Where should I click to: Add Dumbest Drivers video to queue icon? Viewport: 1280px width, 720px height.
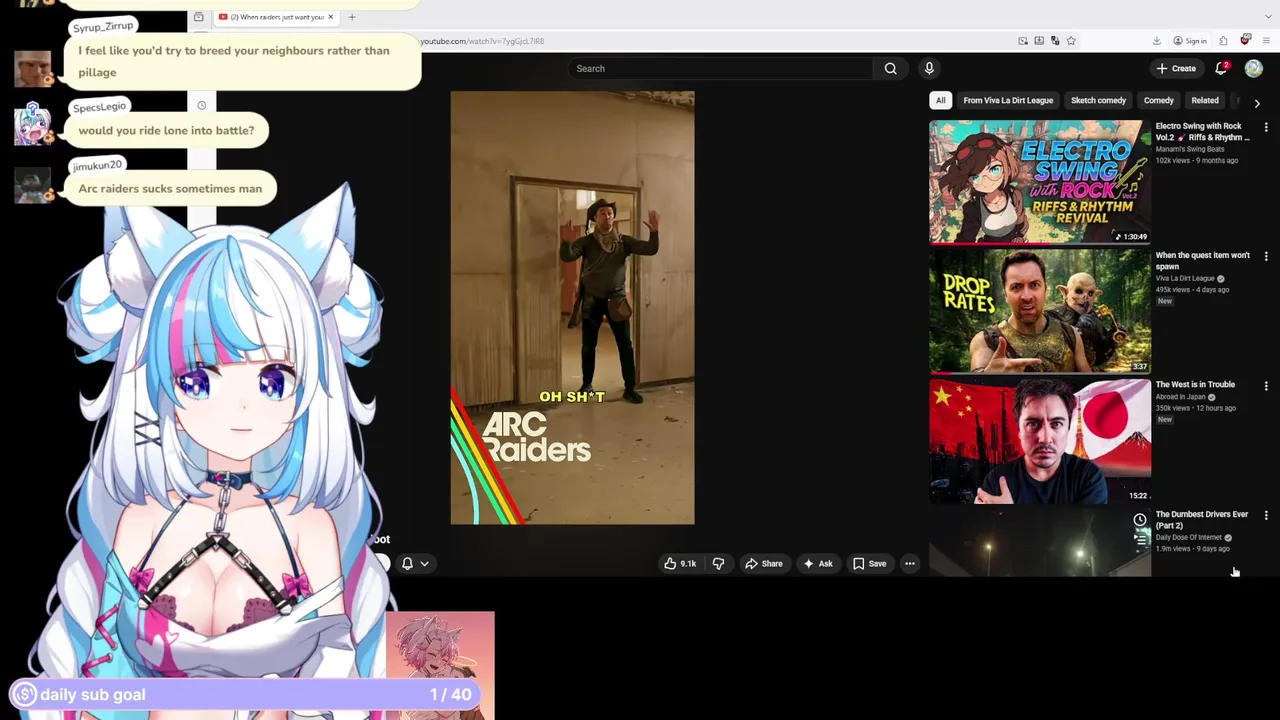1140,539
